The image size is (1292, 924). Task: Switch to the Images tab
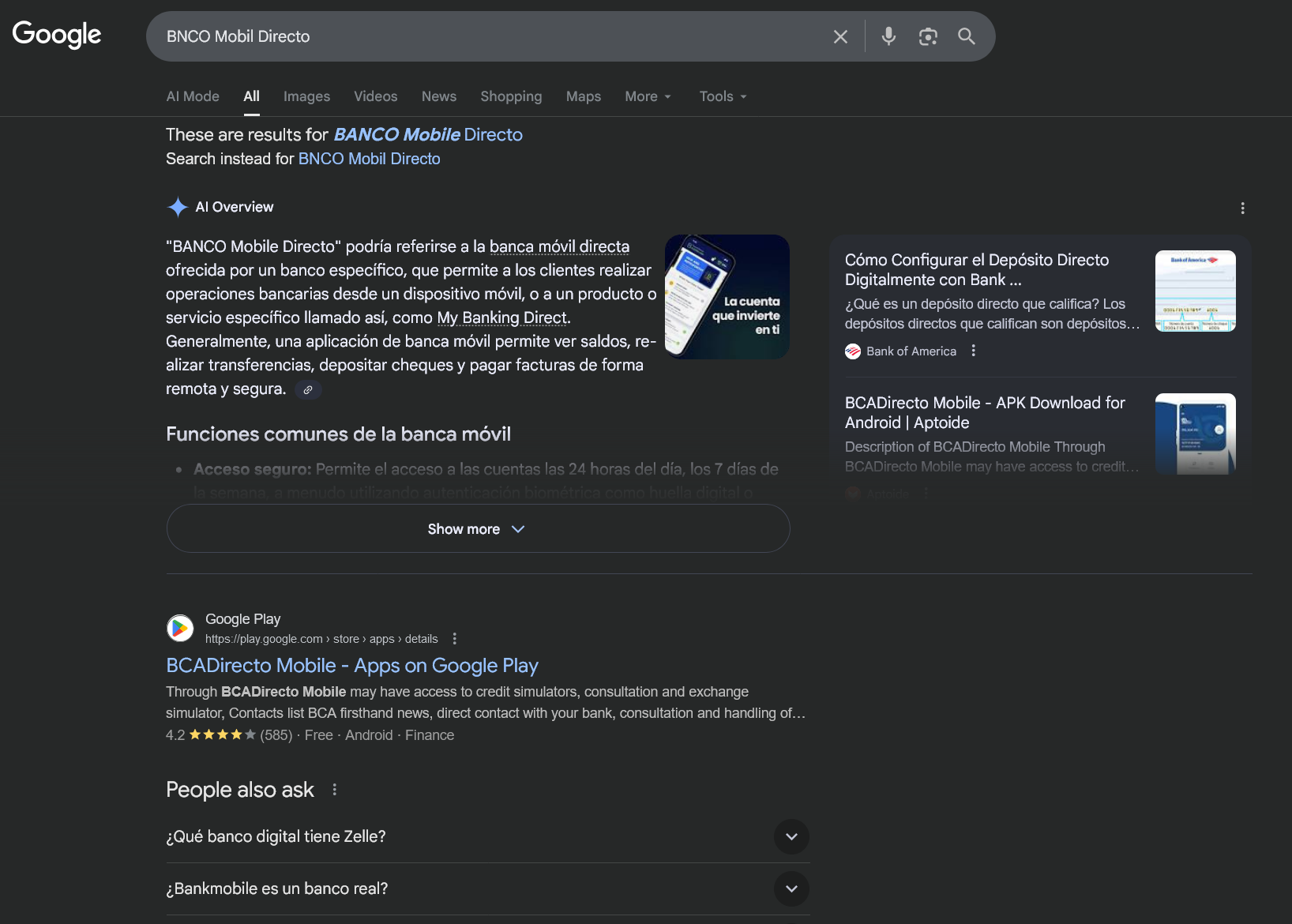(306, 96)
